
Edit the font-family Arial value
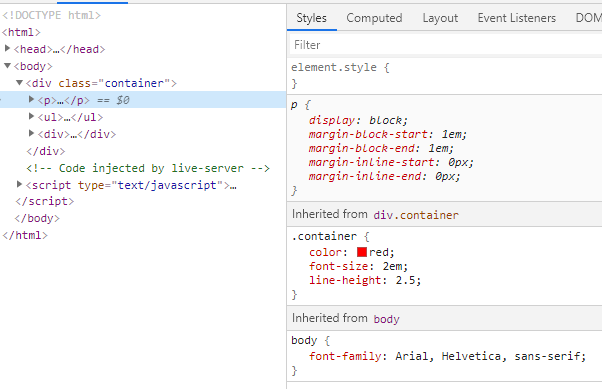(488, 356)
